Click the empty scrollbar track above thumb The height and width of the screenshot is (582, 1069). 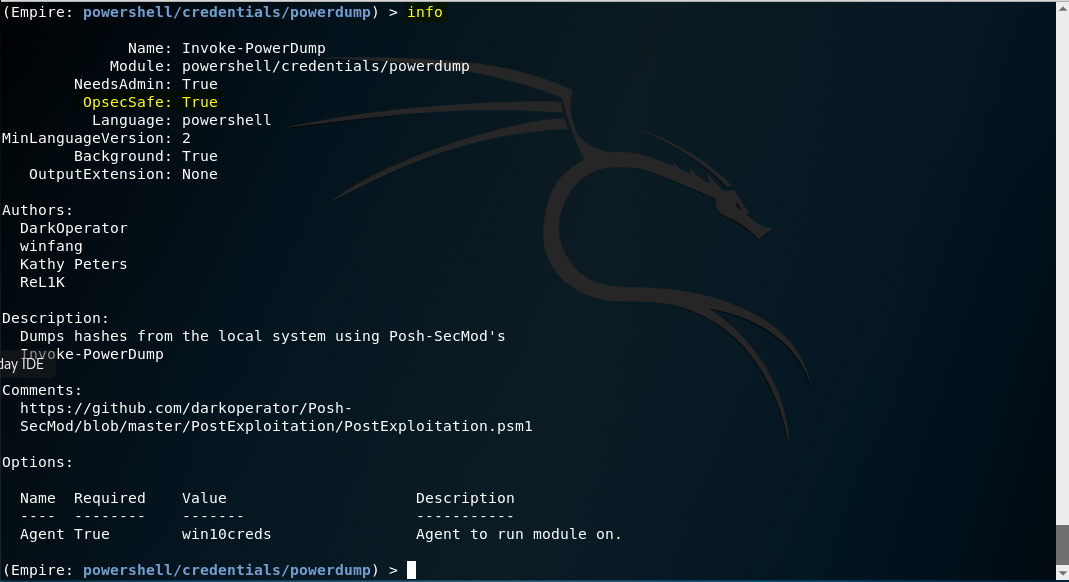point(1062,270)
